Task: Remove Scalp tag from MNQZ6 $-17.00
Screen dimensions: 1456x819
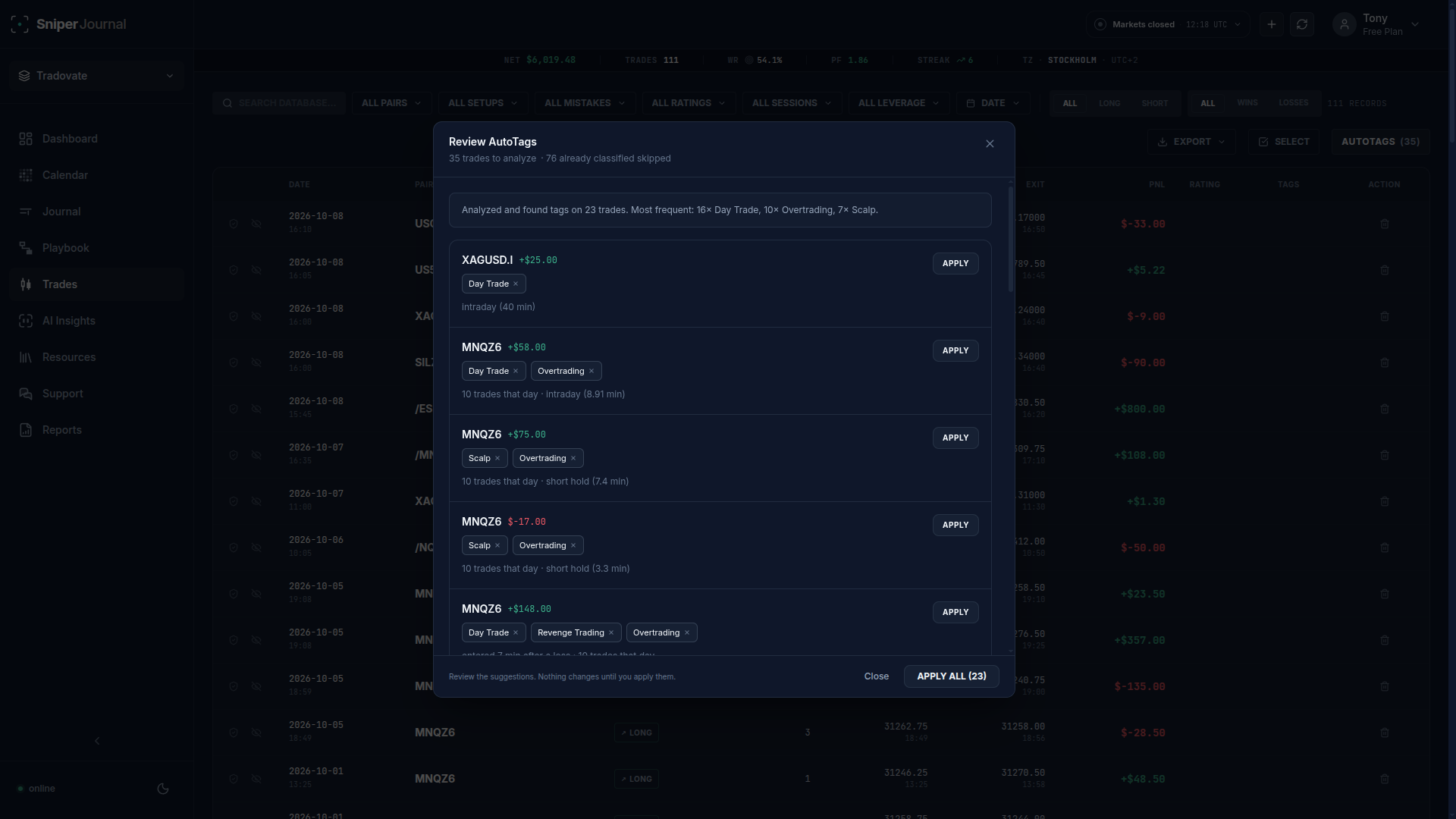Action: pyautogui.click(x=497, y=545)
